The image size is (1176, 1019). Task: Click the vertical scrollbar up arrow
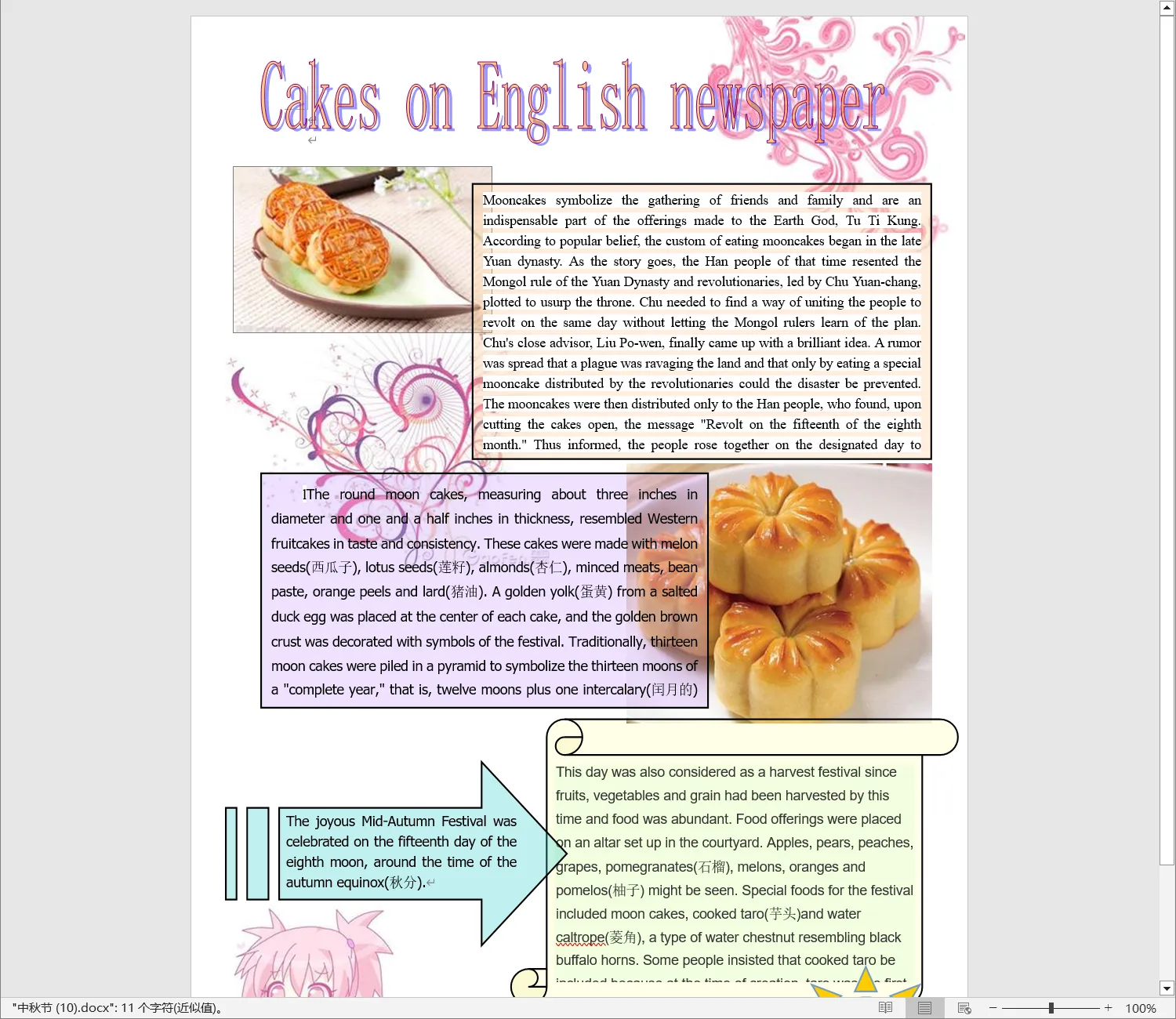point(1167,8)
